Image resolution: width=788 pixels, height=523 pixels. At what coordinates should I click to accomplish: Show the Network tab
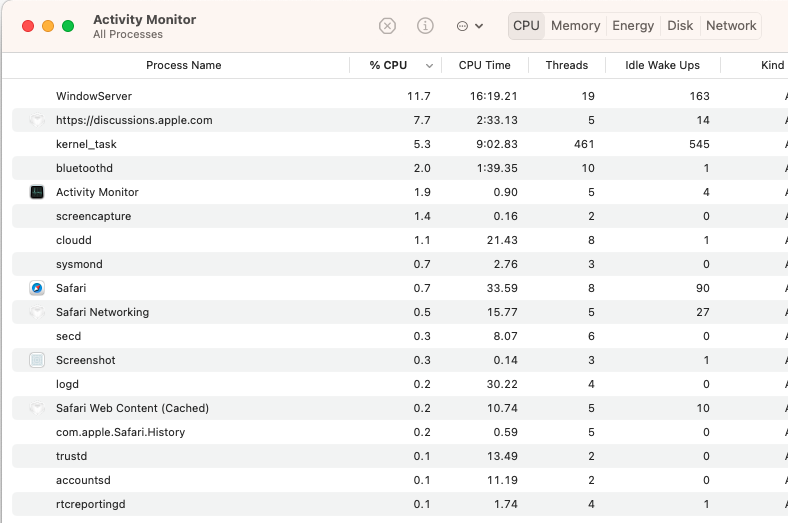[x=731, y=26]
